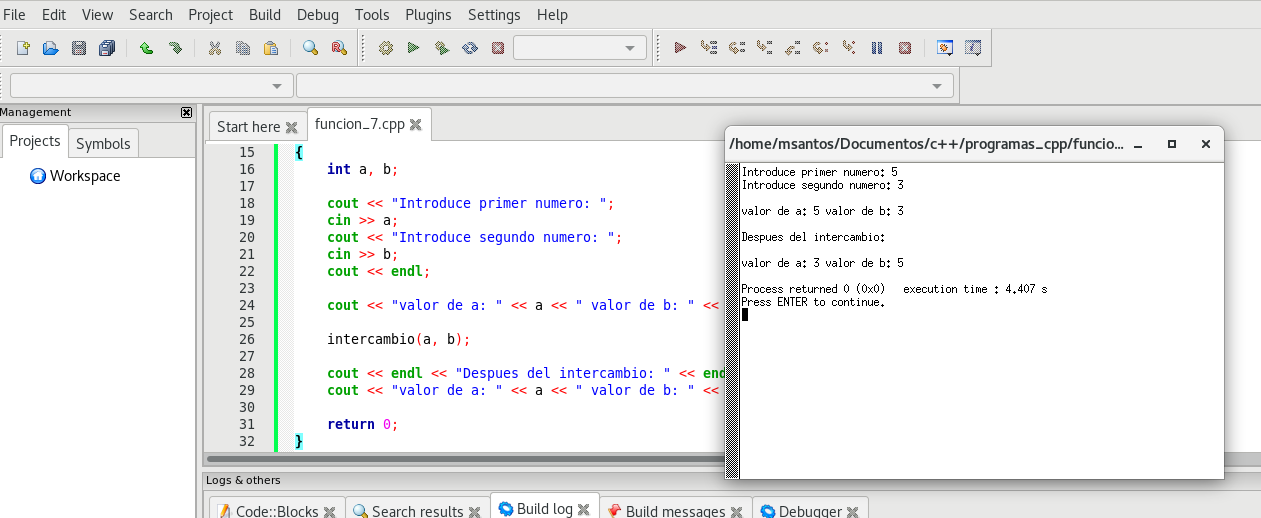Click the Find magnifier icon
Screen dimensions: 1261x518
[310, 48]
